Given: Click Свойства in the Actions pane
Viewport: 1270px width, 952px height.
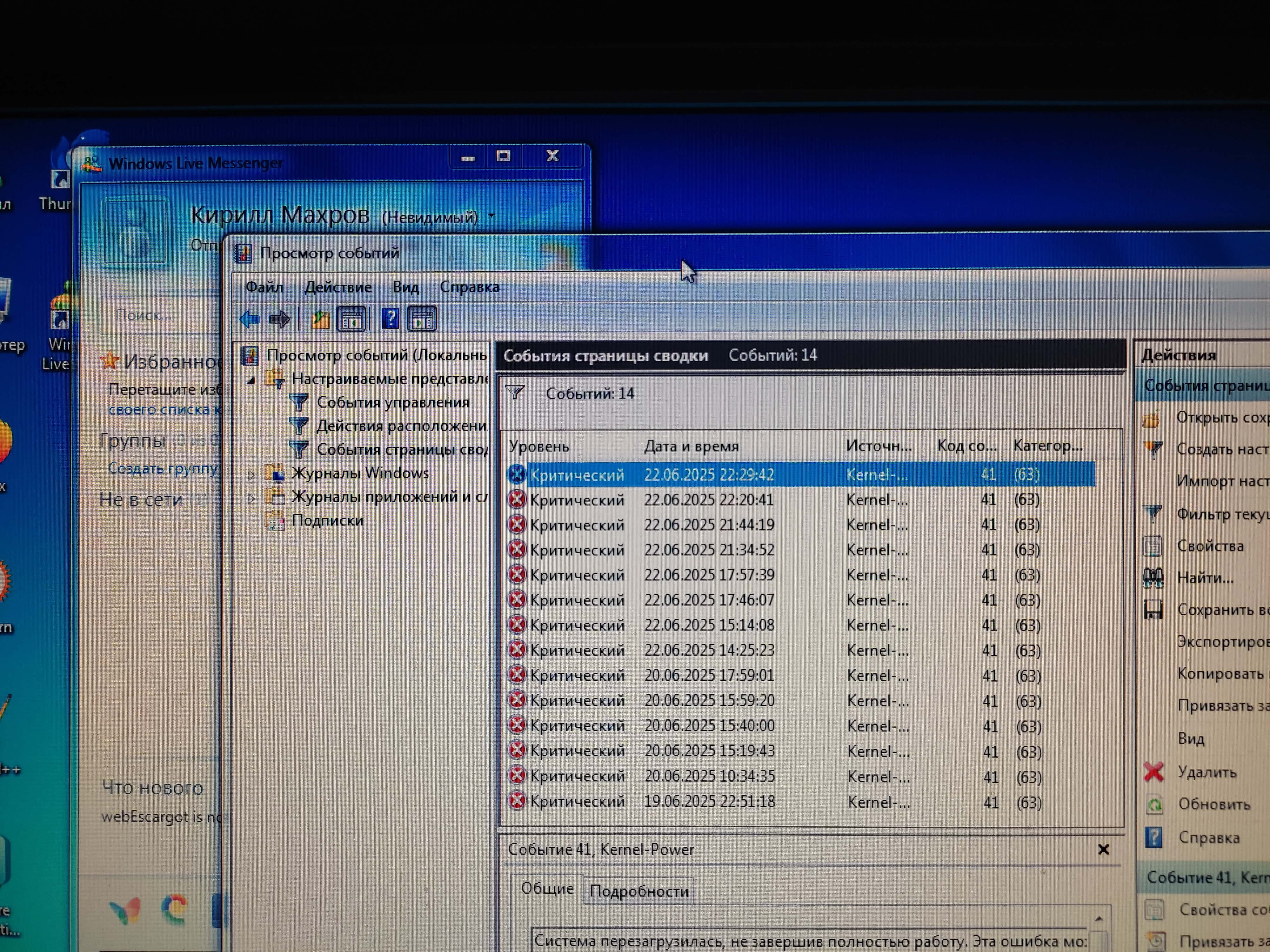Looking at the screenshot, I should [1210, 546].
